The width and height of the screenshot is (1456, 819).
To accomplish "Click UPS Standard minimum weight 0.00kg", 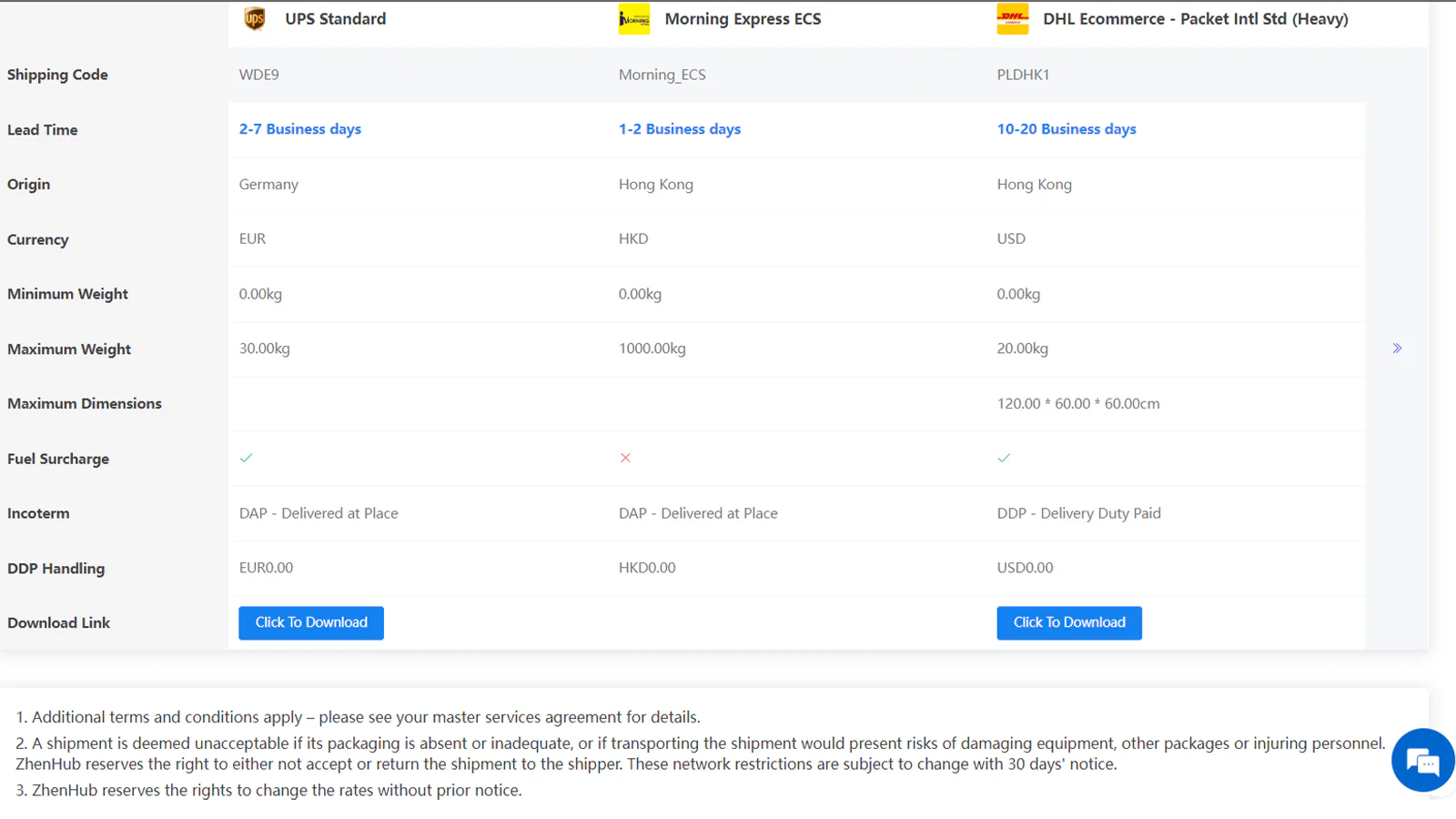I will [260, 294].
